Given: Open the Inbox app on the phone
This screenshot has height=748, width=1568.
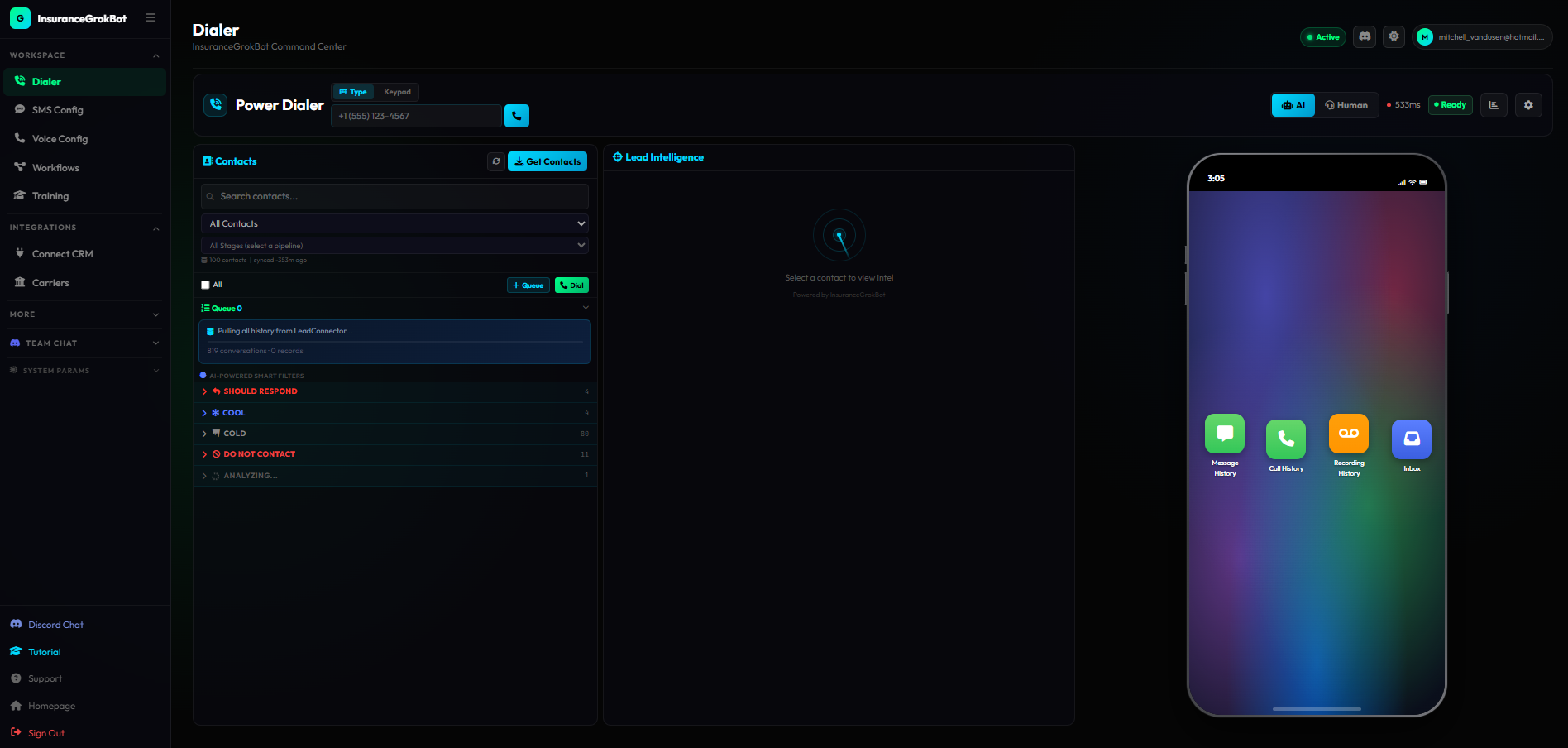Looking at the screenshot, I should [x=1411, y=439].
